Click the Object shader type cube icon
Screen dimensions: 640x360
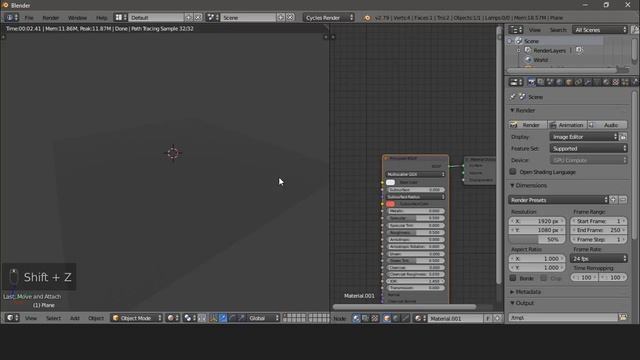(387, 318)
